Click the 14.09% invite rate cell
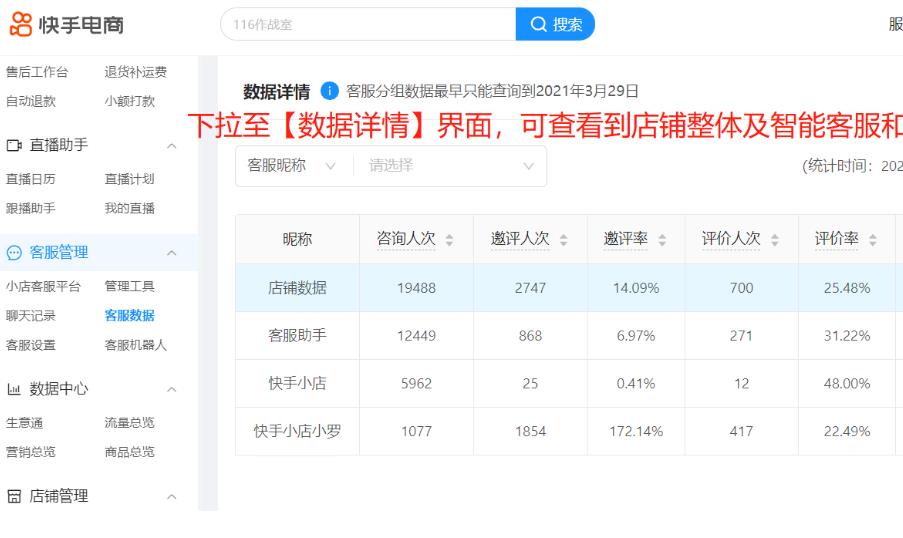The width and height of the screenshot is (903, 538). click(636, 288)
